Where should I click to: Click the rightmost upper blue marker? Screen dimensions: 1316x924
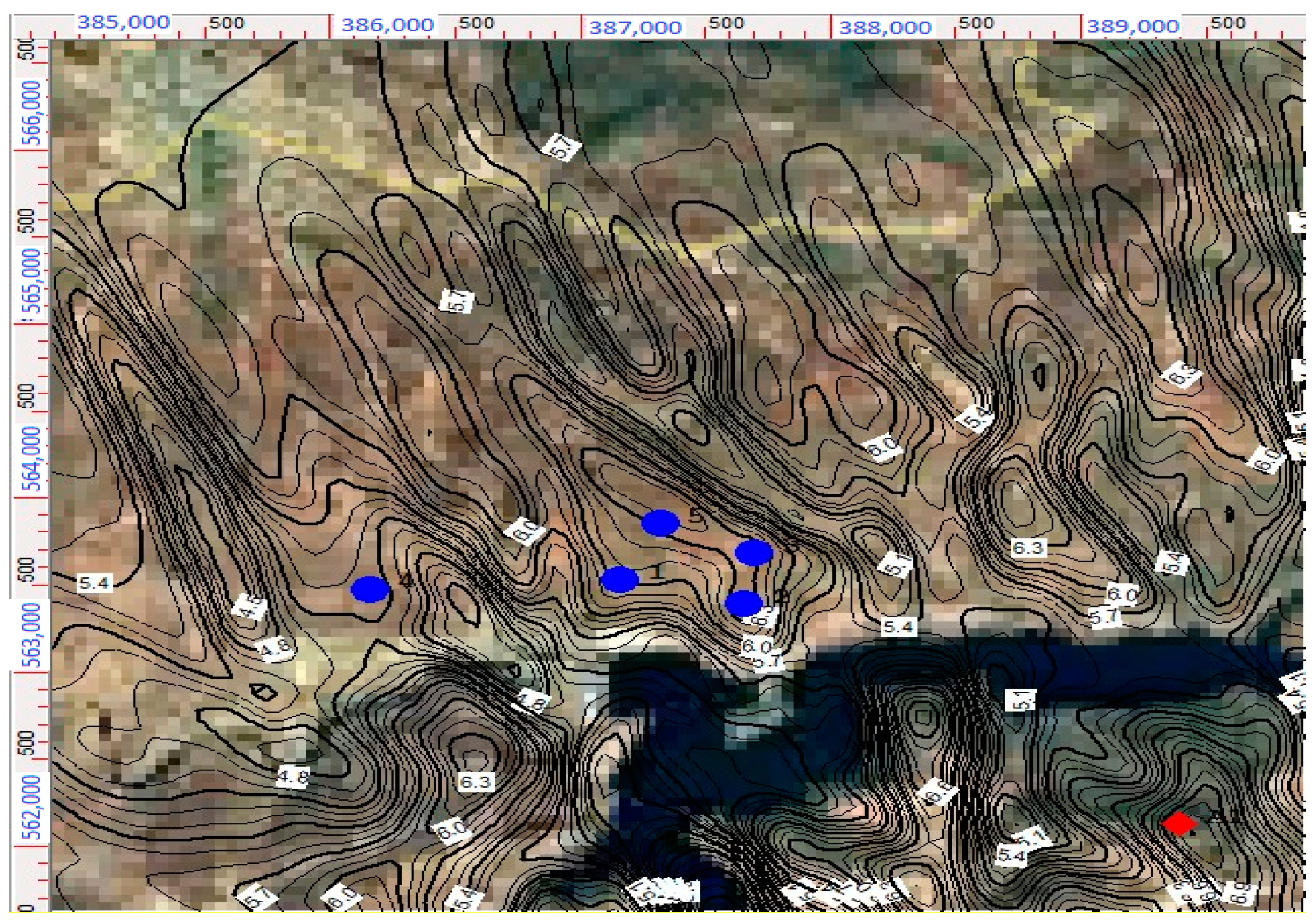(x=754, y=553)
